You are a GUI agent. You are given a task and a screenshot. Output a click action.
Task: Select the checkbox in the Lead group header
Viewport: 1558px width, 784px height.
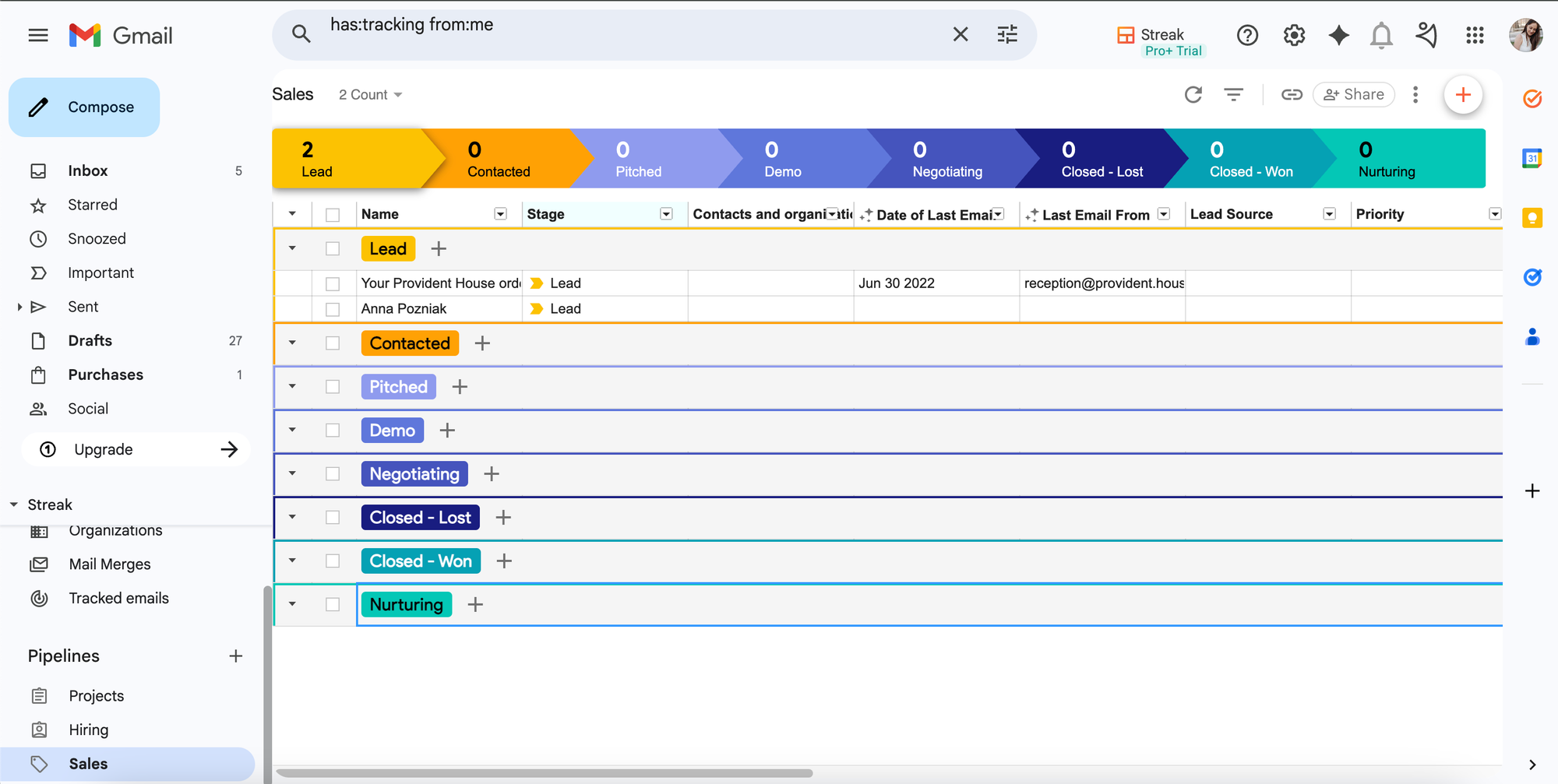[x=333, y=248]
